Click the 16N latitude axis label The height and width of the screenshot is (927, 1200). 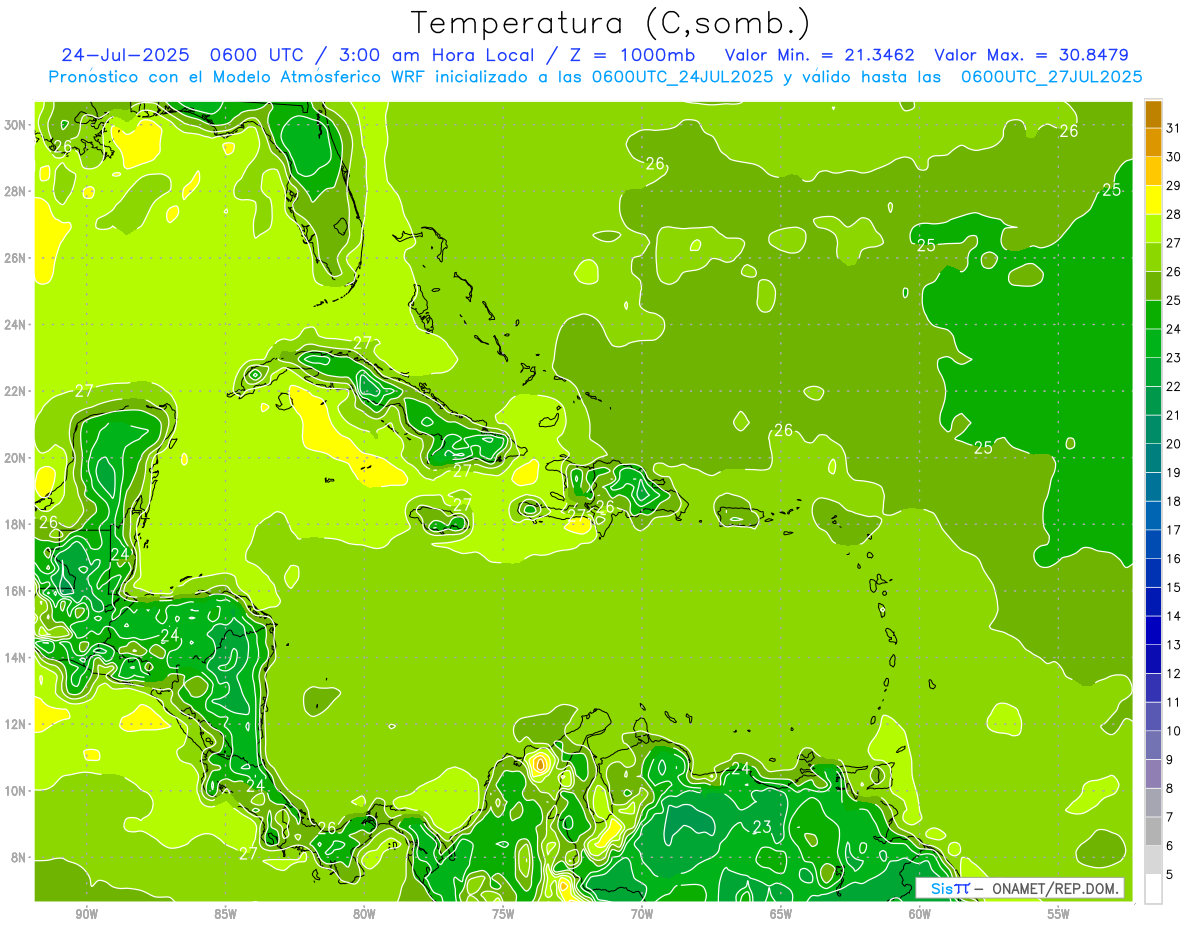[17, 591]
